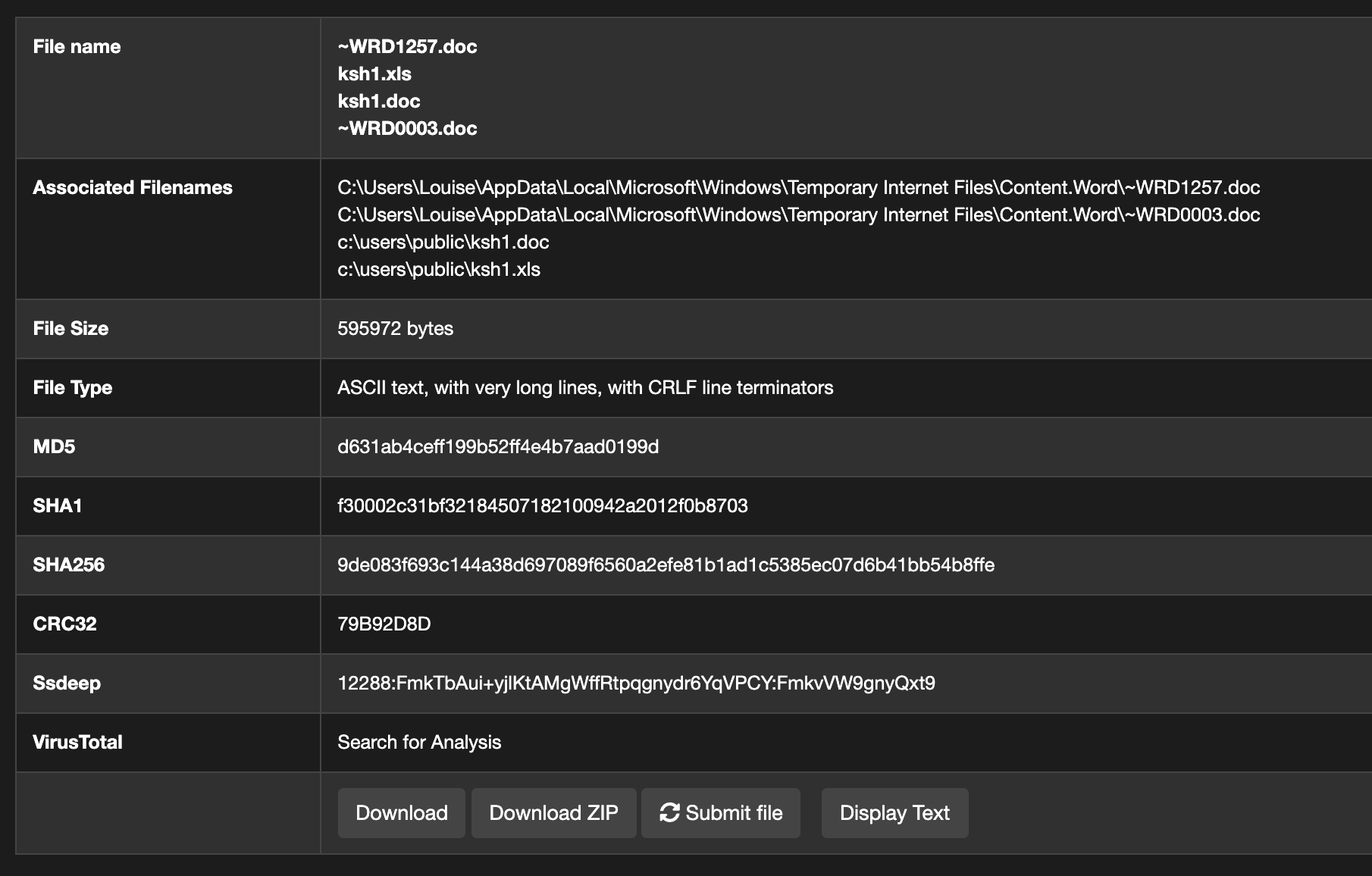Click the SHA1 hash value

543,506
